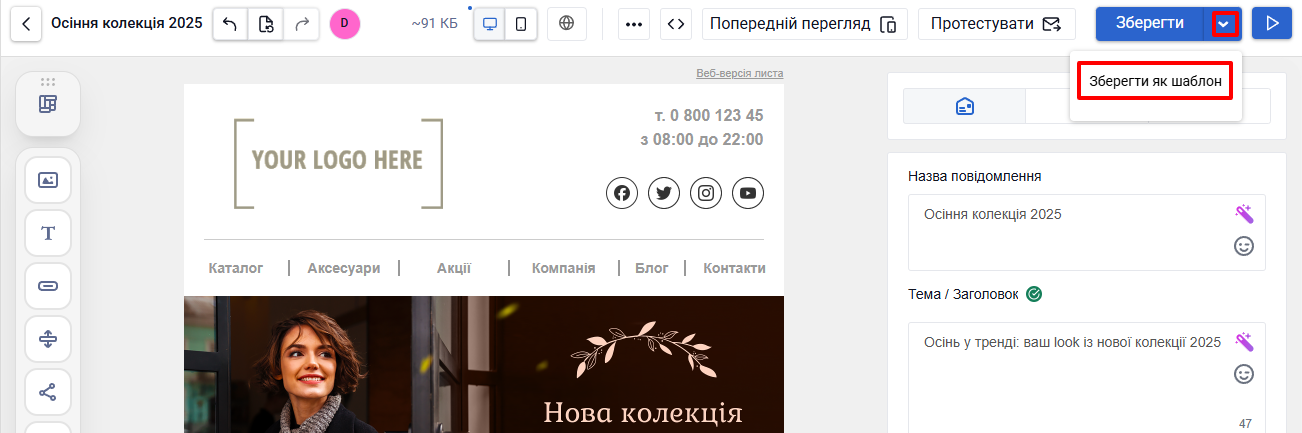Click phone text т. 0 800 123 45
The height and width of the screenshot is (433, 1302).
[x=708, y=115]
